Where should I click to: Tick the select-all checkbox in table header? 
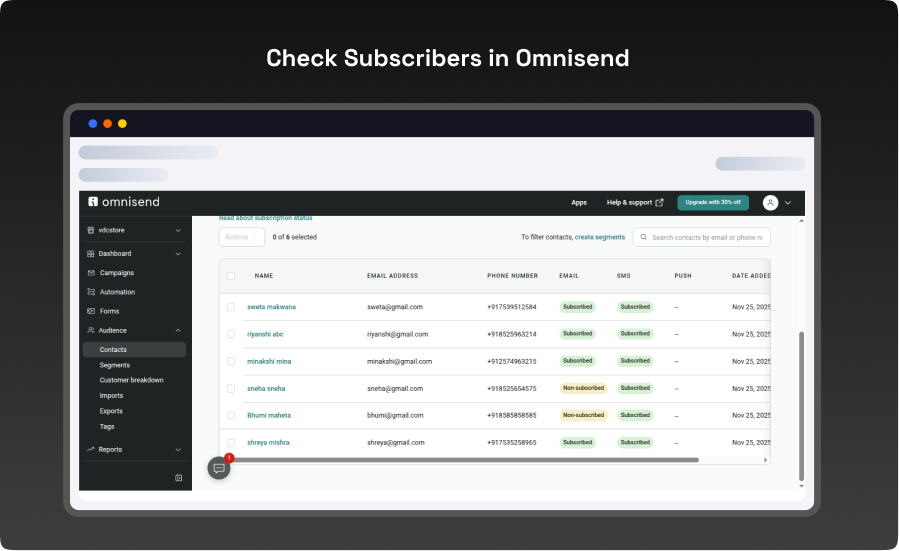pyautogui.click(x=231, y=276)
